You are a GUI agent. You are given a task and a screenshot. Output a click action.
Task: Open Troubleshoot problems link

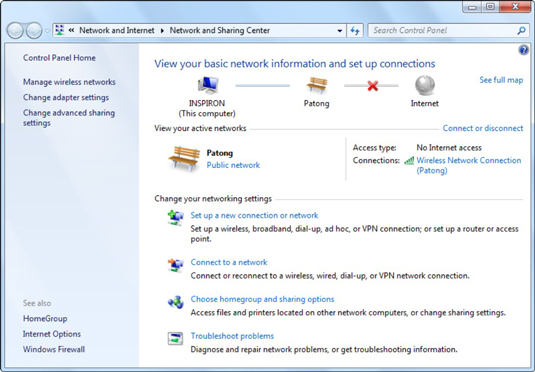pos(232,336)
